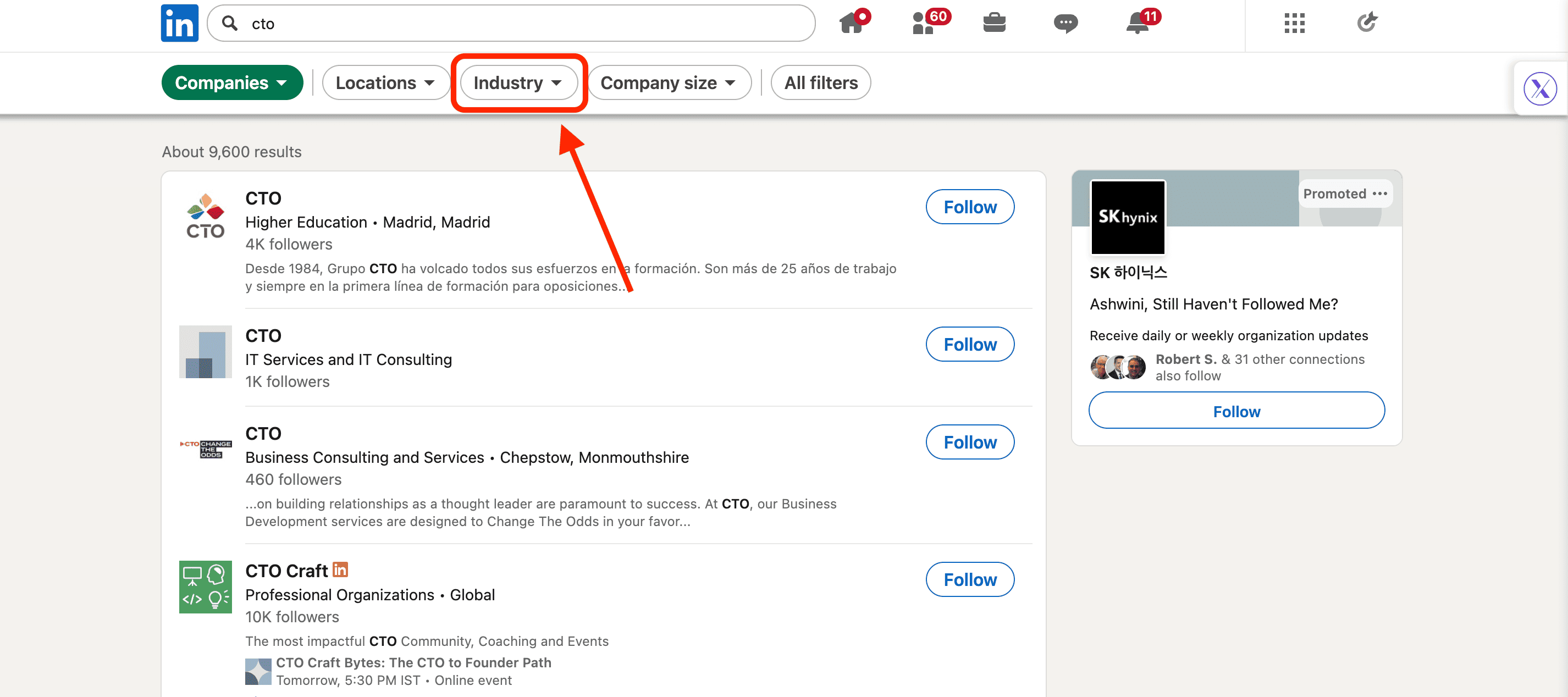Screen dimensions: 1568x697
Task: Open Notifications bell with 11 badge
Action: (1138, 23)
